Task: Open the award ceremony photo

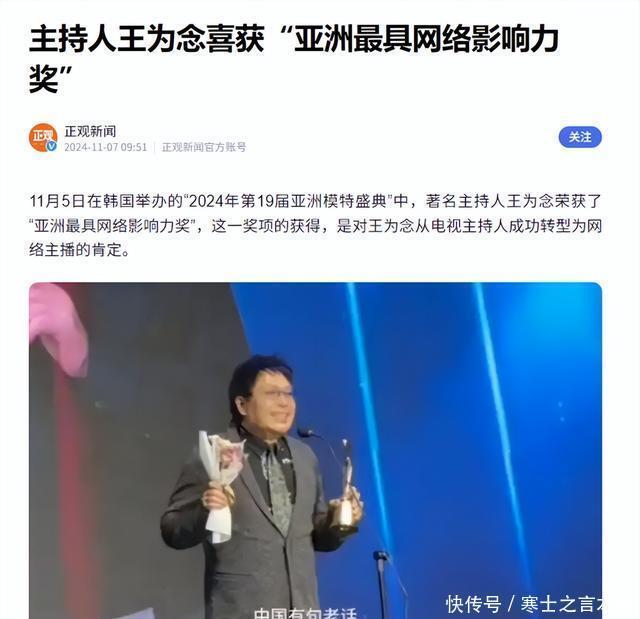Action: point(315,450)
